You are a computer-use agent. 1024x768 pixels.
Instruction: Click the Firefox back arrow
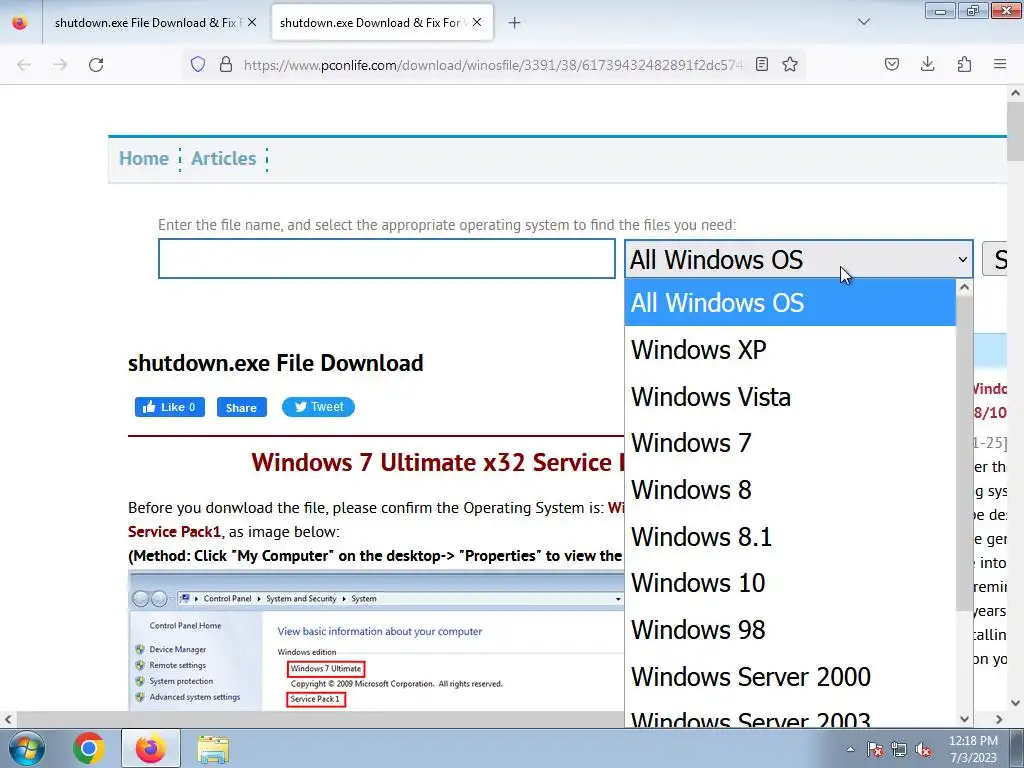click(24, 65)
